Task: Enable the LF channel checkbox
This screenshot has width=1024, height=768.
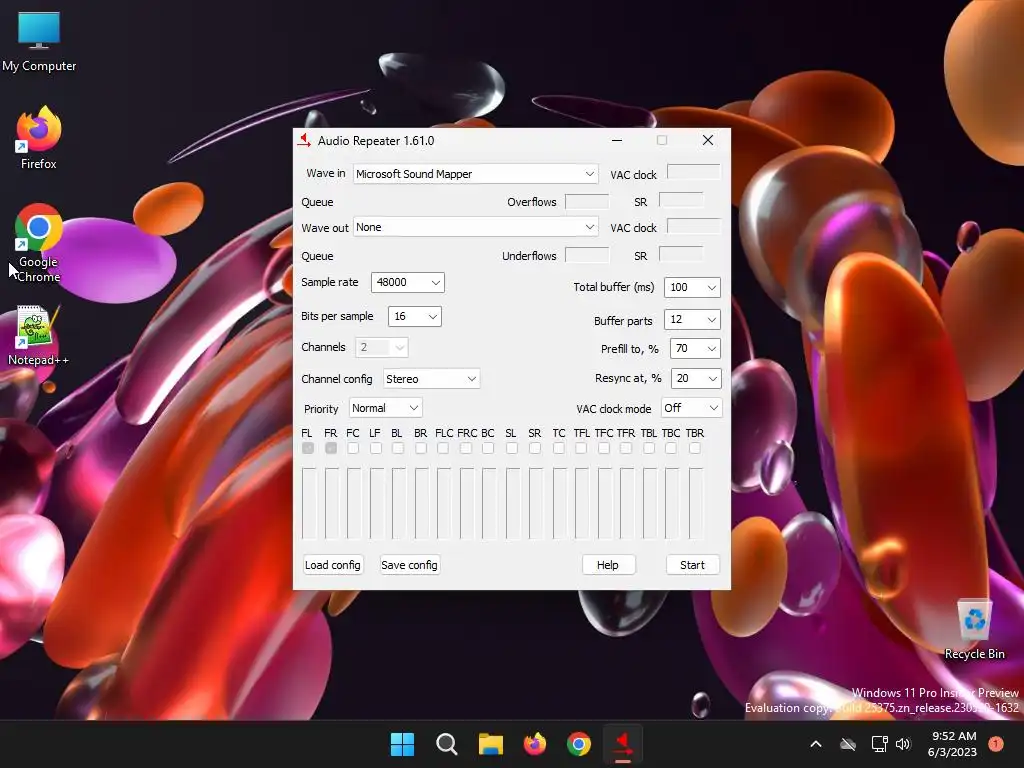Action: (x=376, y=448)
